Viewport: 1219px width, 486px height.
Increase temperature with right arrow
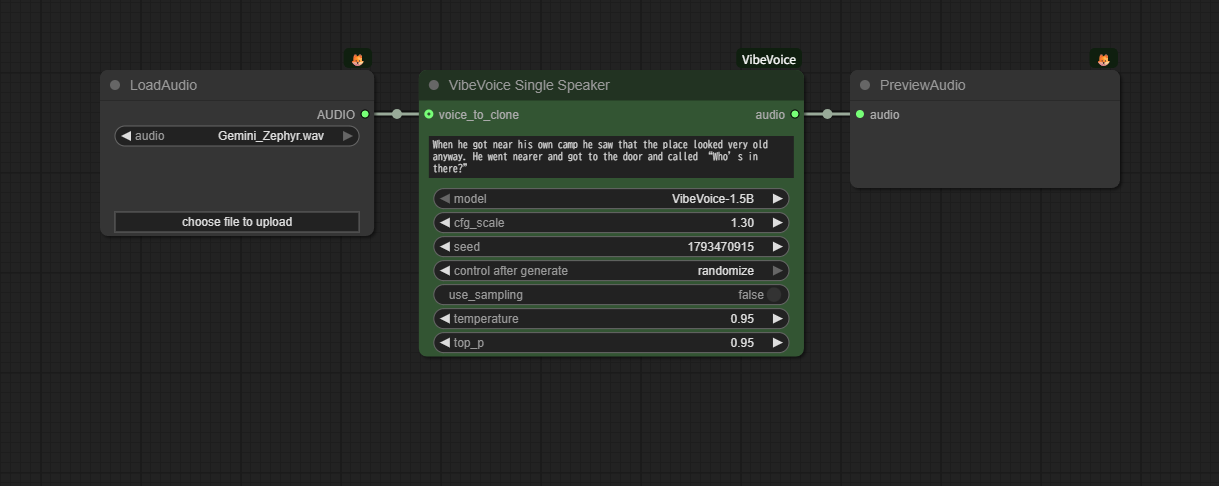[x=777, y=319]
